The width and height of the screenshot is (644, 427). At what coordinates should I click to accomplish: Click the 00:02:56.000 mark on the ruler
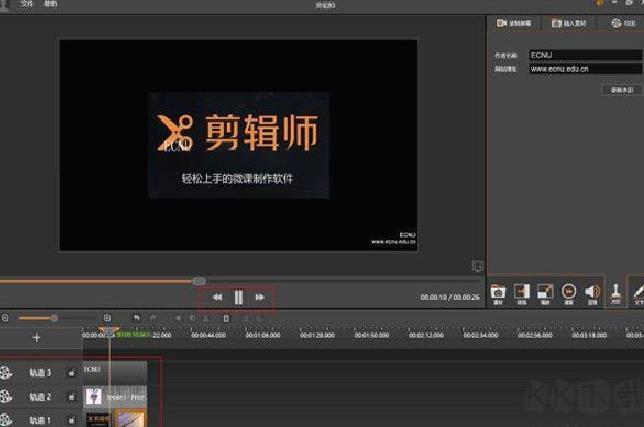(x=535, y=335)
